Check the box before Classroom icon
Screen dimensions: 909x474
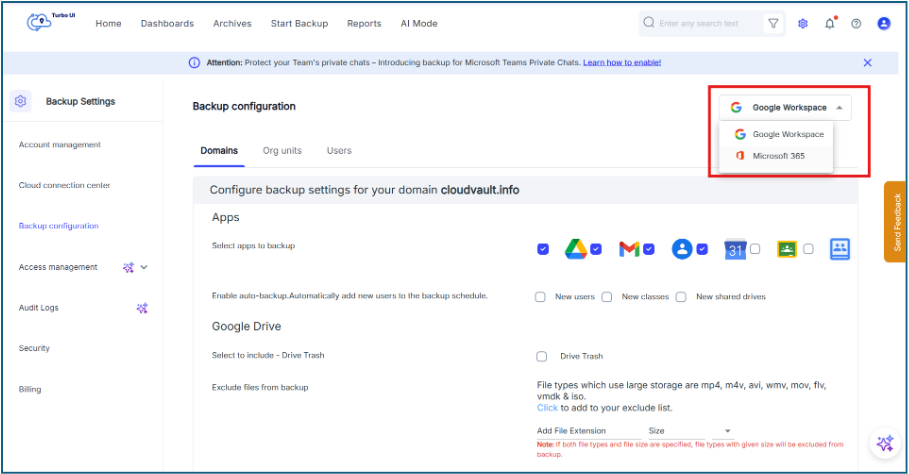(755, 249)
